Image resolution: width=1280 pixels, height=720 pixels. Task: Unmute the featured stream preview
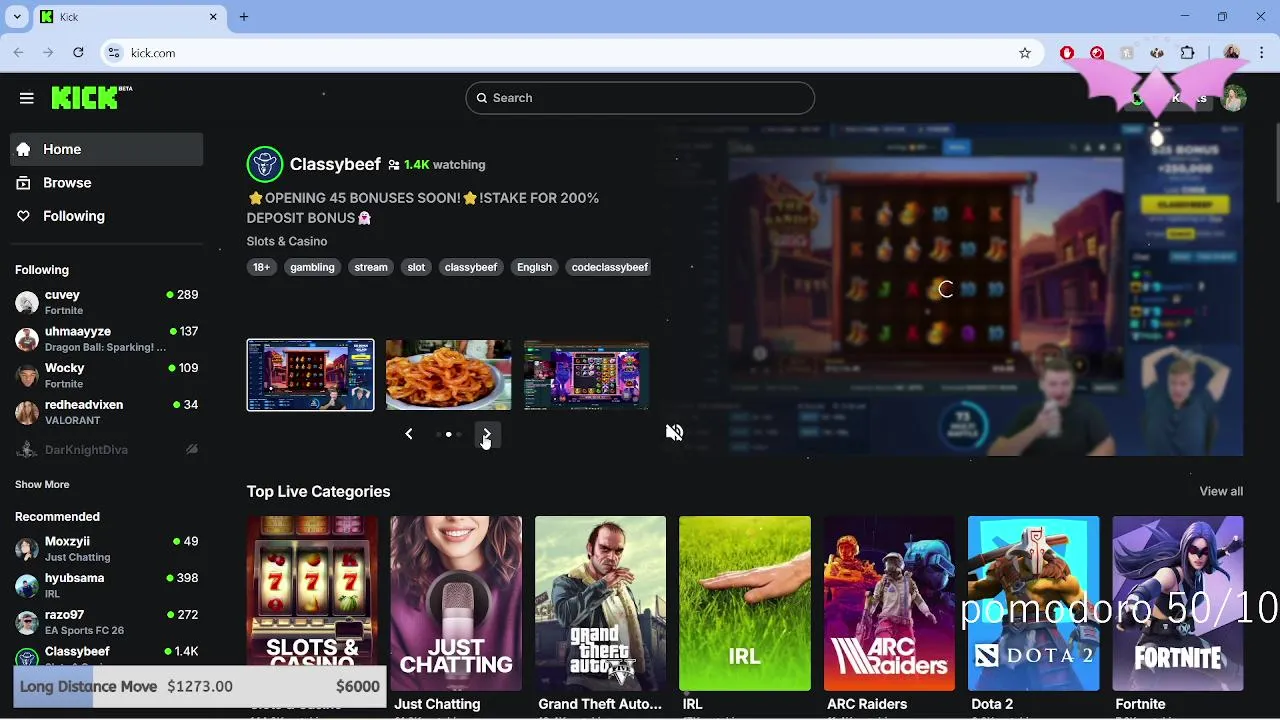tap(675, 432)
